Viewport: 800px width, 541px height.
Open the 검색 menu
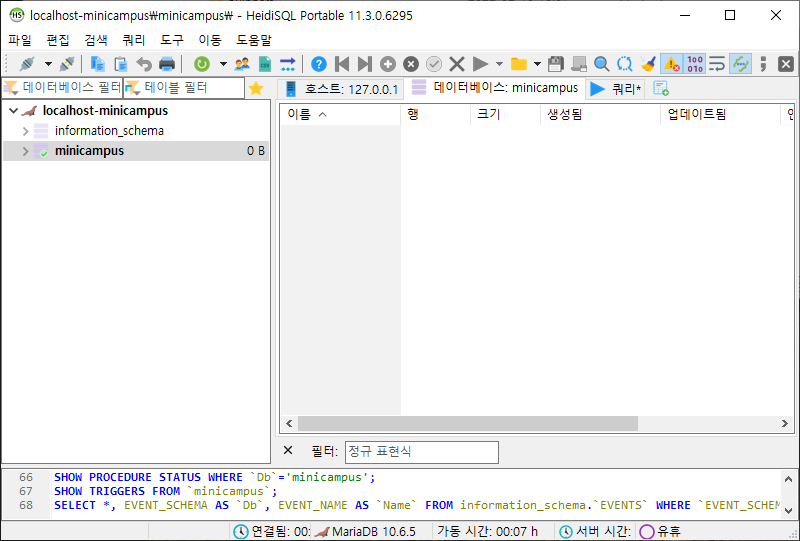point(96,40)
